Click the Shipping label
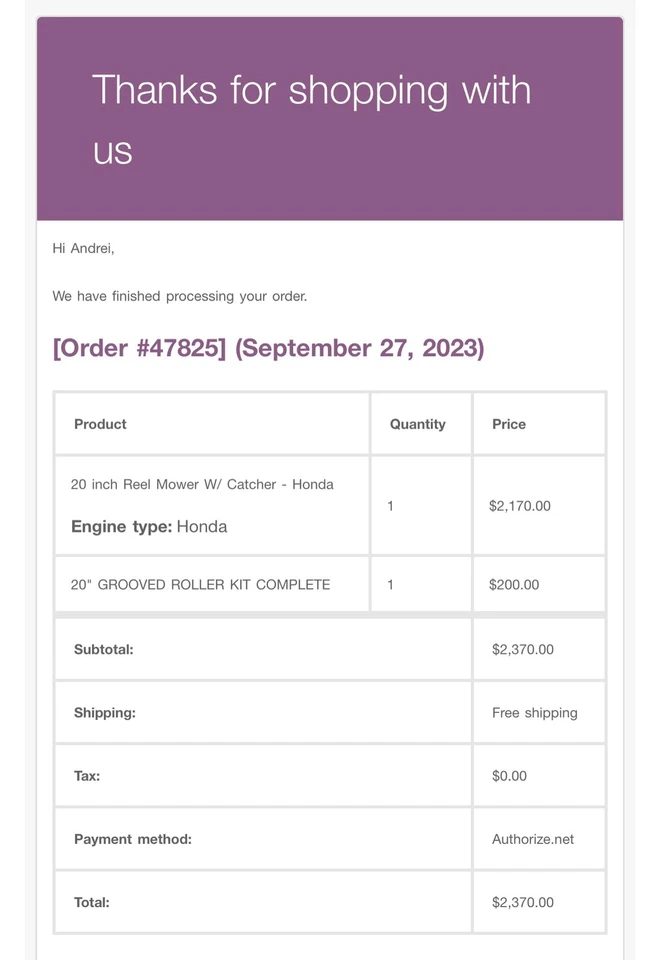This screenshot has height=960, width=660. click(x=105, y=713)
